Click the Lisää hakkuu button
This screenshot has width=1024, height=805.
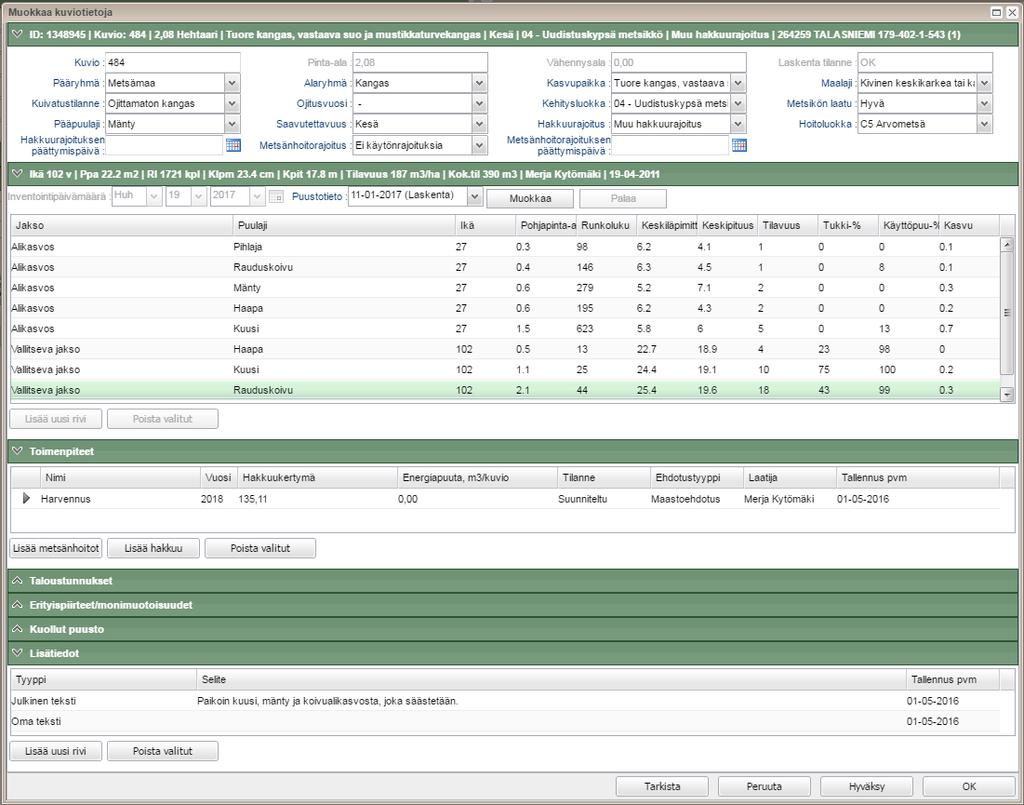[x=153, y=548]
